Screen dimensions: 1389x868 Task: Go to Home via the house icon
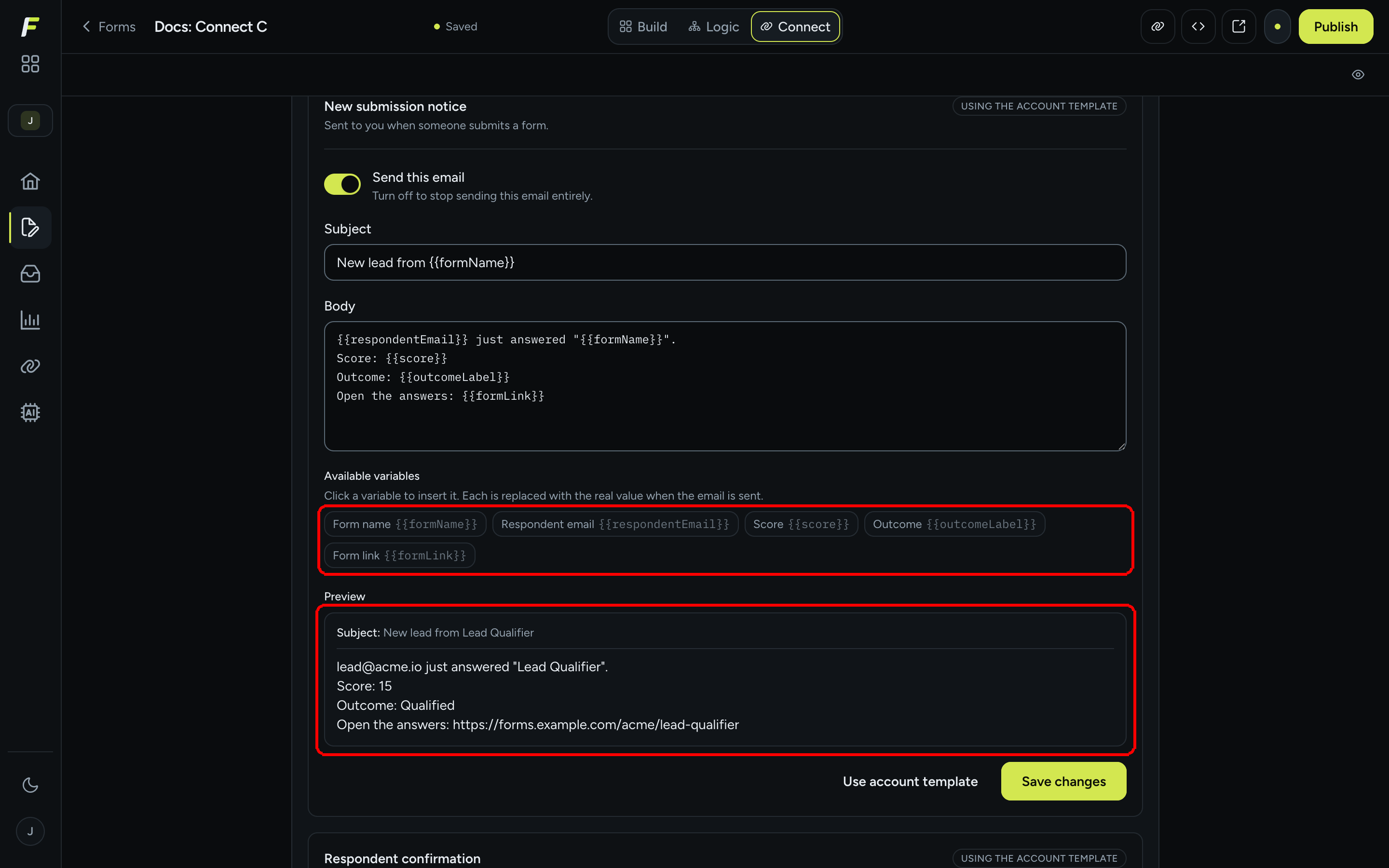pyautogui.click(x=30, y=181)
